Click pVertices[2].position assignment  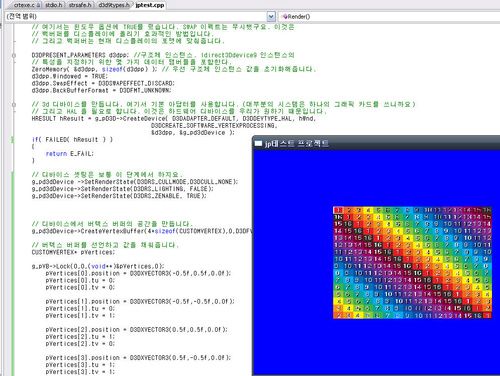tap(136, 329)
